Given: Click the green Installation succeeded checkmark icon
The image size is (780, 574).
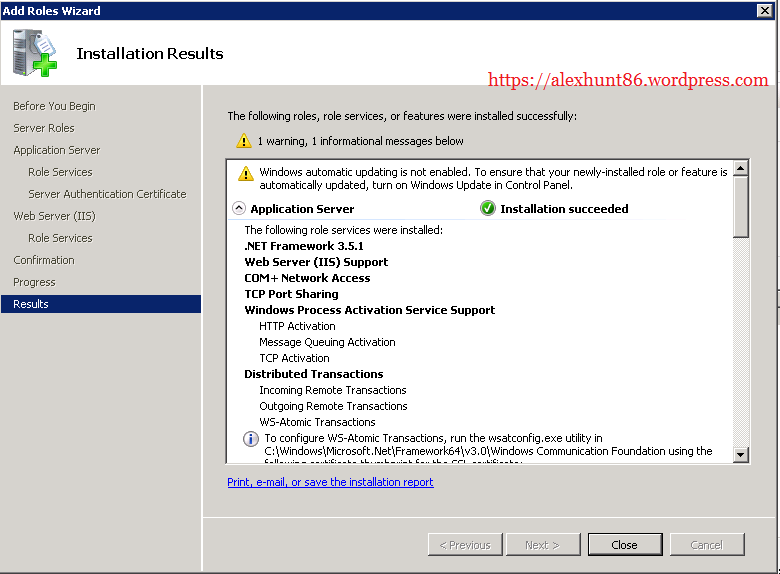Looking at the screenshot, I should [487, 209].
